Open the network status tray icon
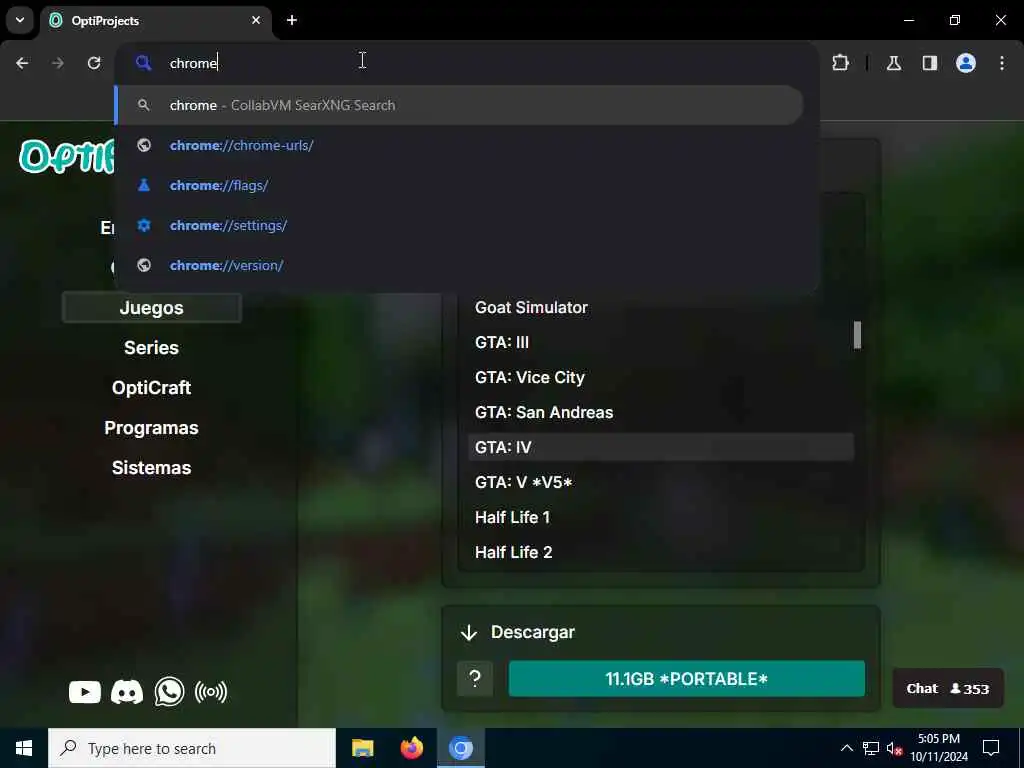 (x=871, y=748)
